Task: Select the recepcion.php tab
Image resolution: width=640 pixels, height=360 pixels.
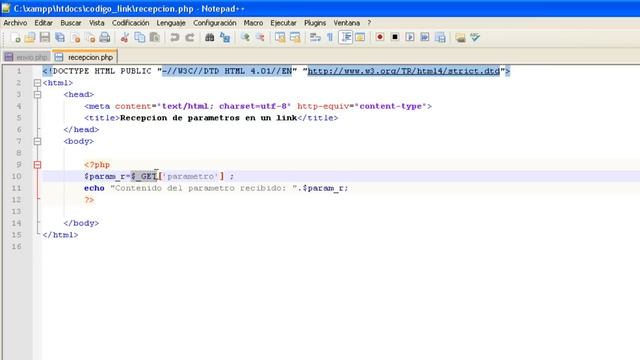Action: click(x=85, y=57)
